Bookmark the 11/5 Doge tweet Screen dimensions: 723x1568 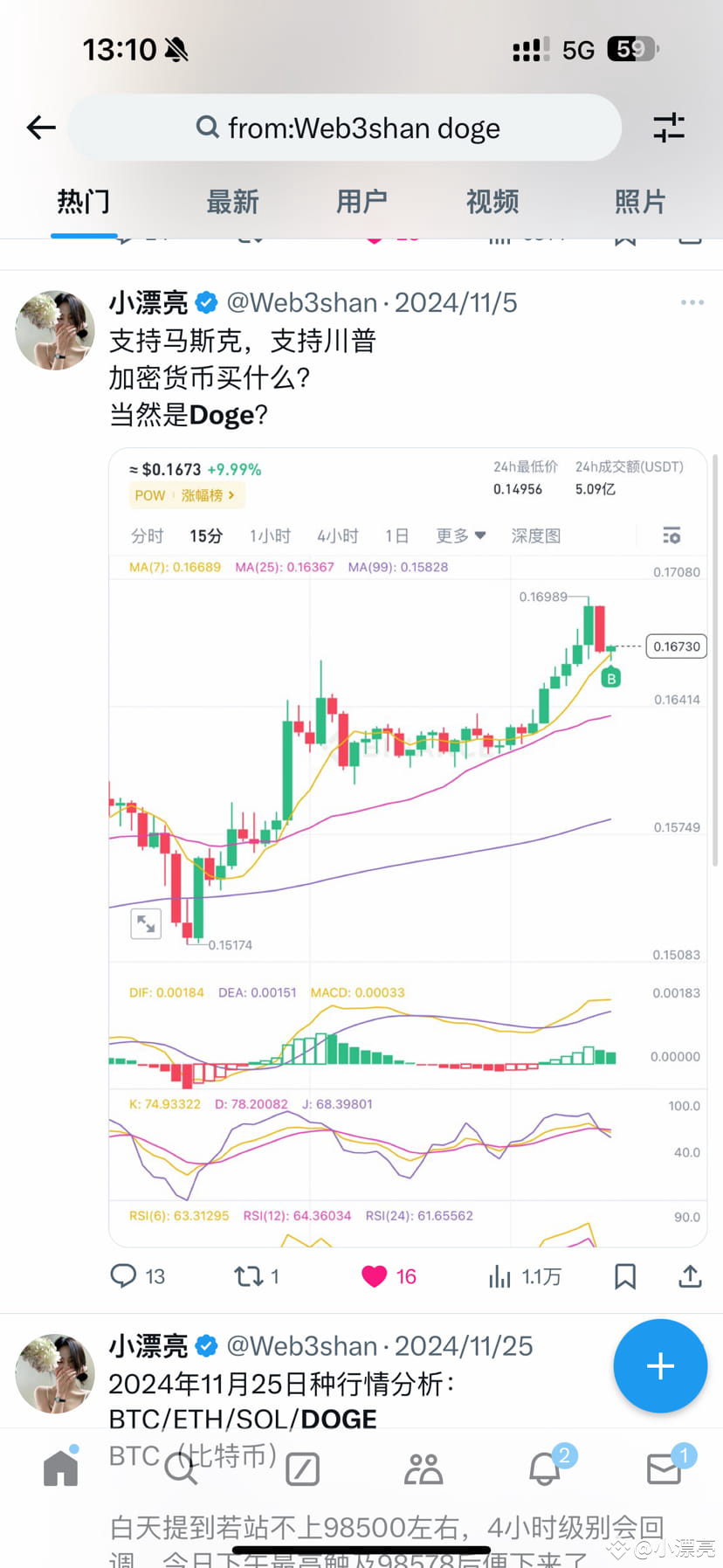point(625,1276)
